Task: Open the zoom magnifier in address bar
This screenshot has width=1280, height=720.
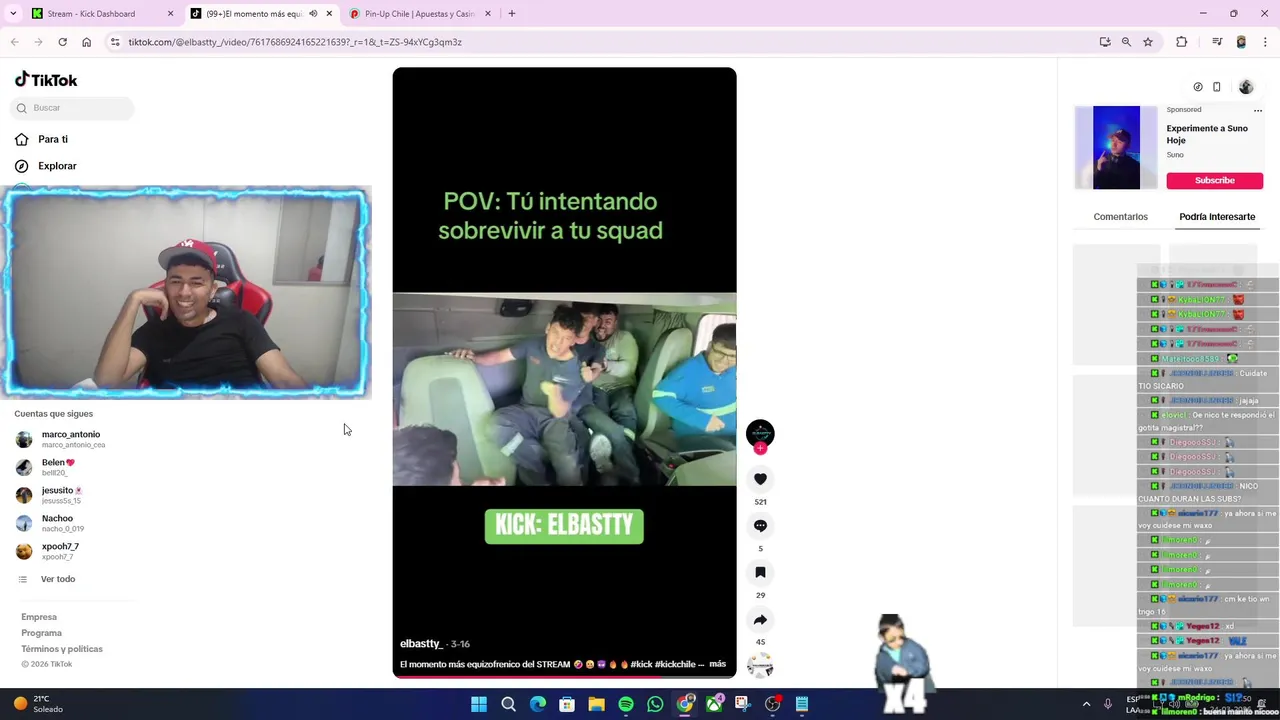Action: tap(1126, 42)
